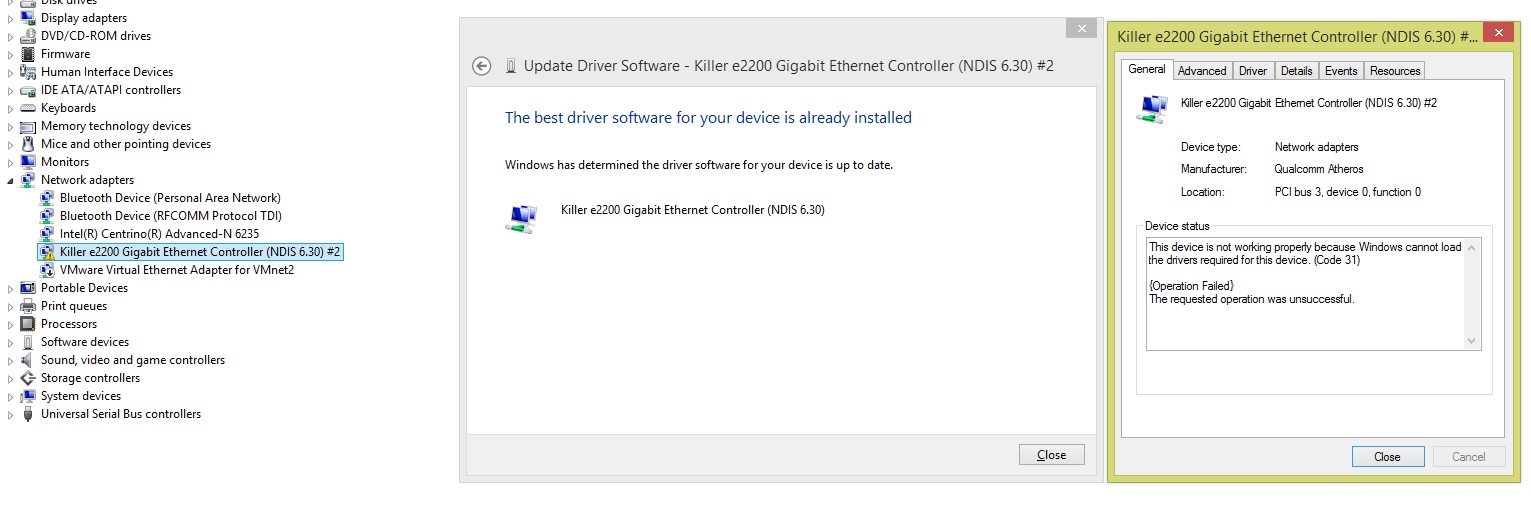Click the Universal Serial Bus controllers icon
Image resolution: width=1531 pixels, height=506 pixels.
click(x=28, y=414)
